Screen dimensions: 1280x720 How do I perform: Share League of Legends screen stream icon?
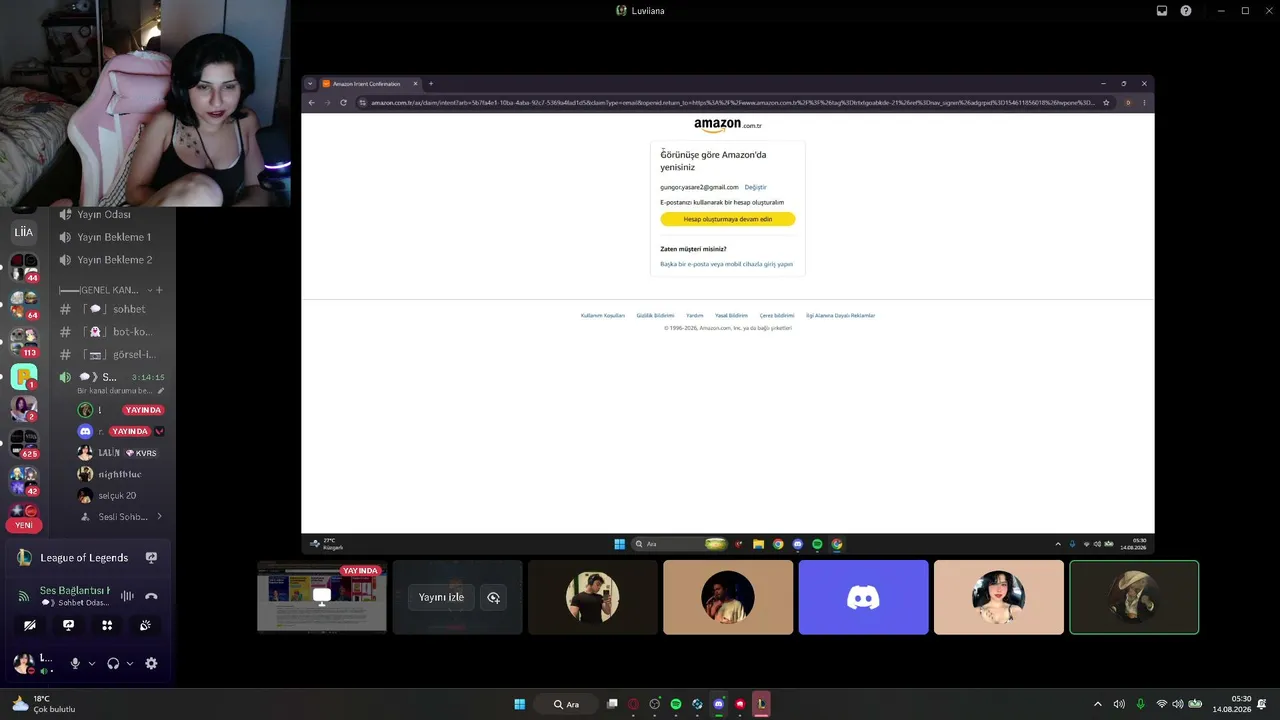tap(151, 558)
